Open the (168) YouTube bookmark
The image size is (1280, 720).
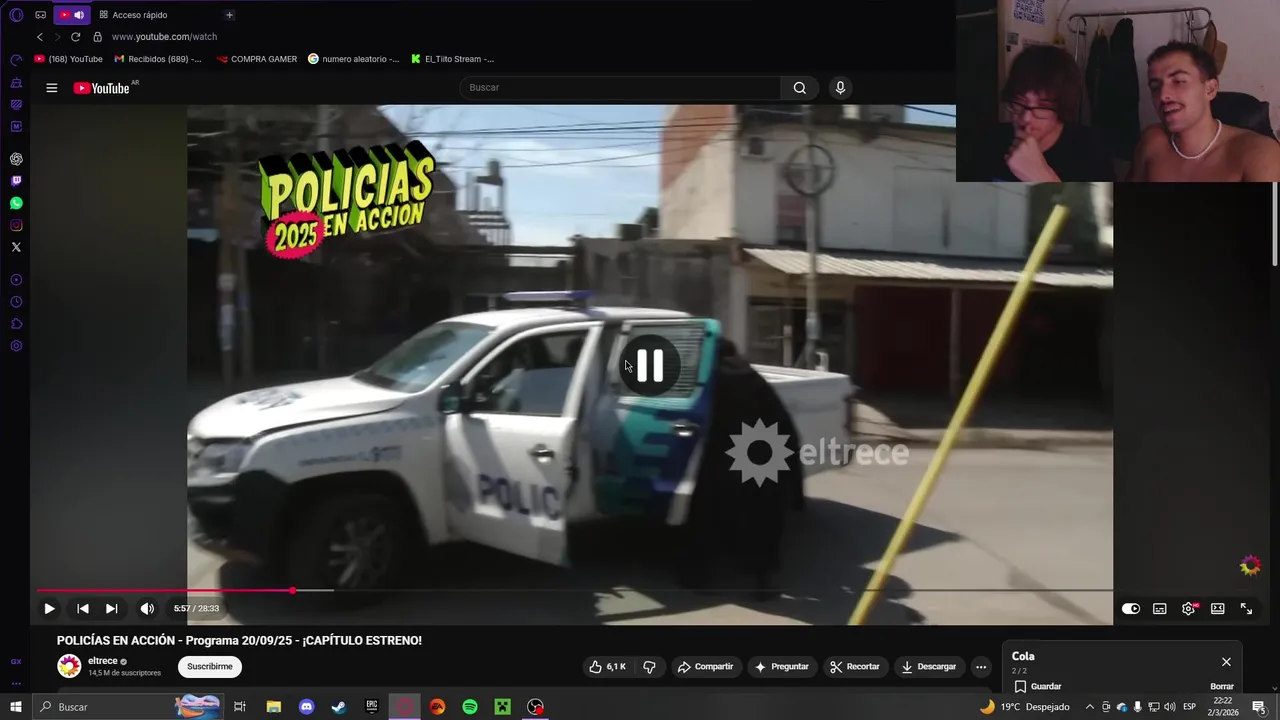point(68,59)
